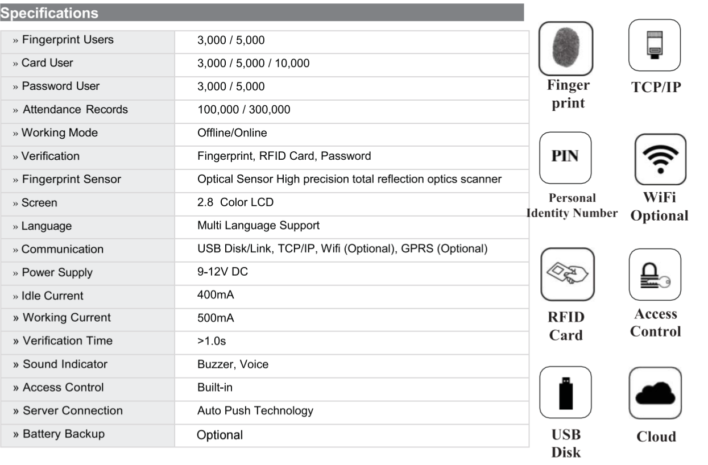The width and height of the screenshot is (708, 465).
Task: Select the TCP/IP ethernet plug icon
Action: click(x=655, y=45)
